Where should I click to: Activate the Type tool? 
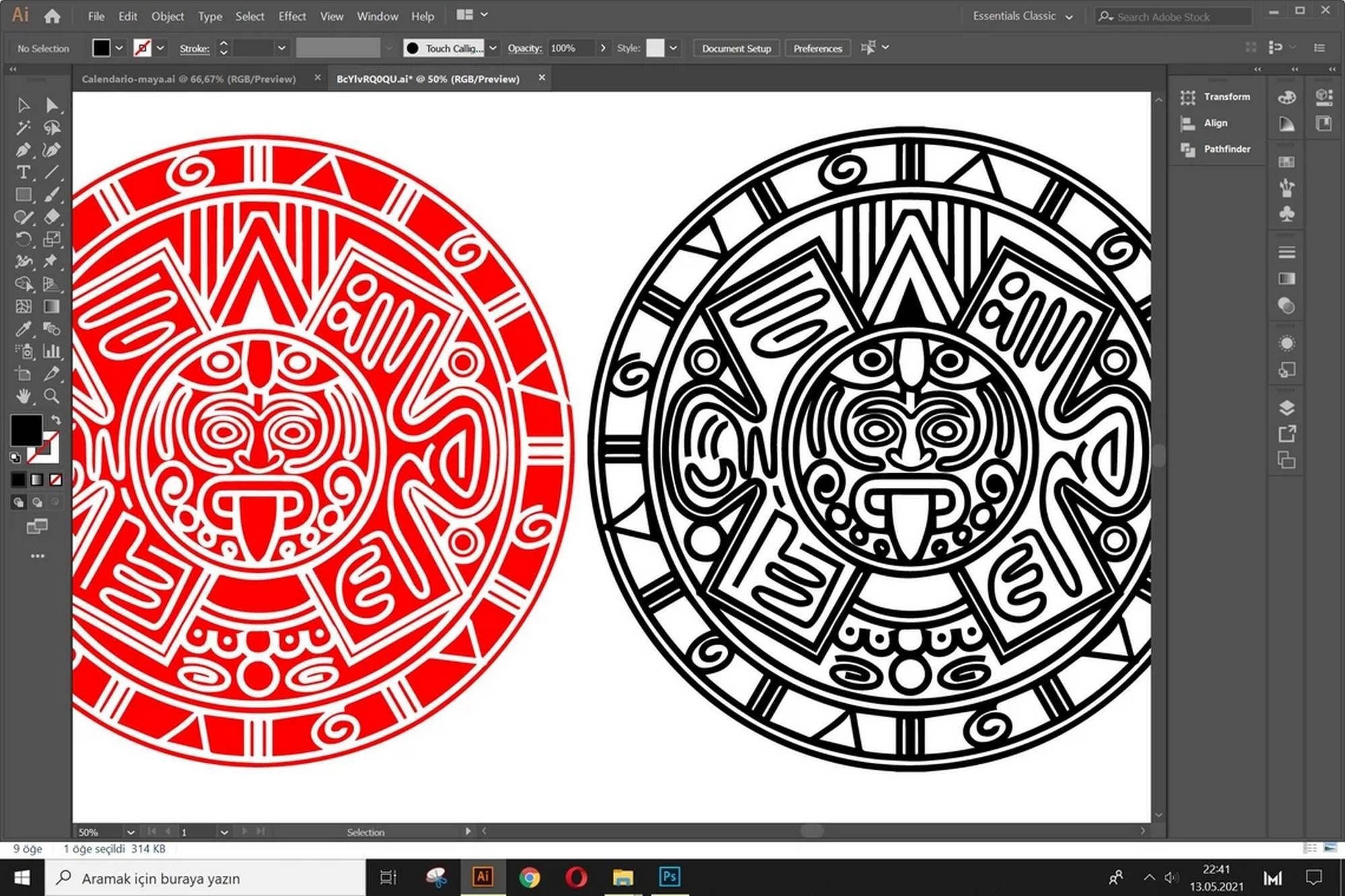pos(24,172)
